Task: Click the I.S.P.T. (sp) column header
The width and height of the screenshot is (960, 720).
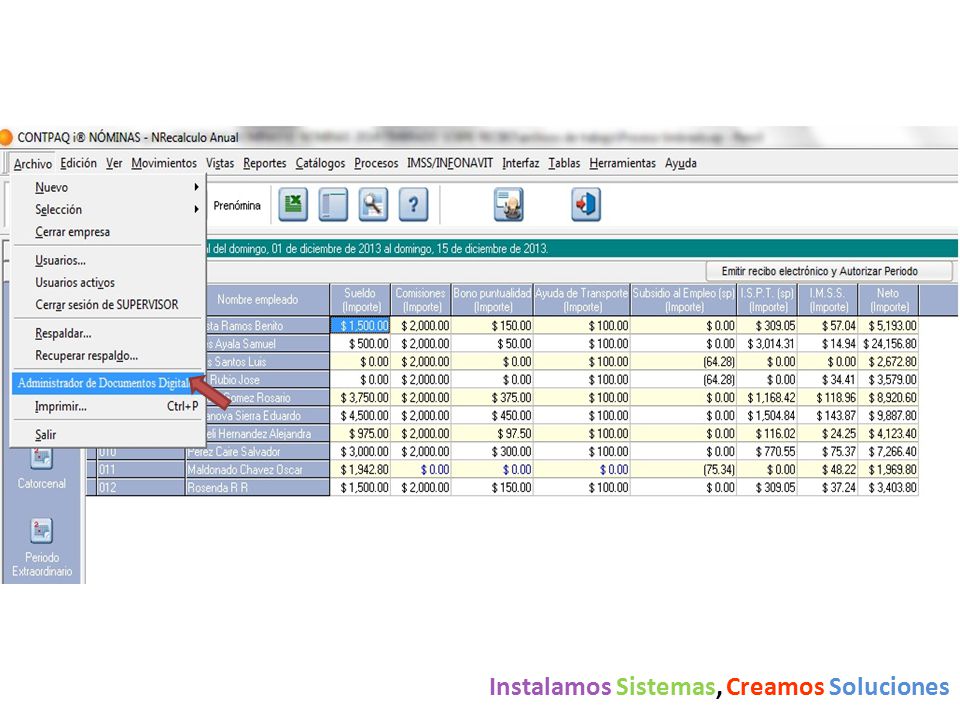Action: [x=767, y=300]
